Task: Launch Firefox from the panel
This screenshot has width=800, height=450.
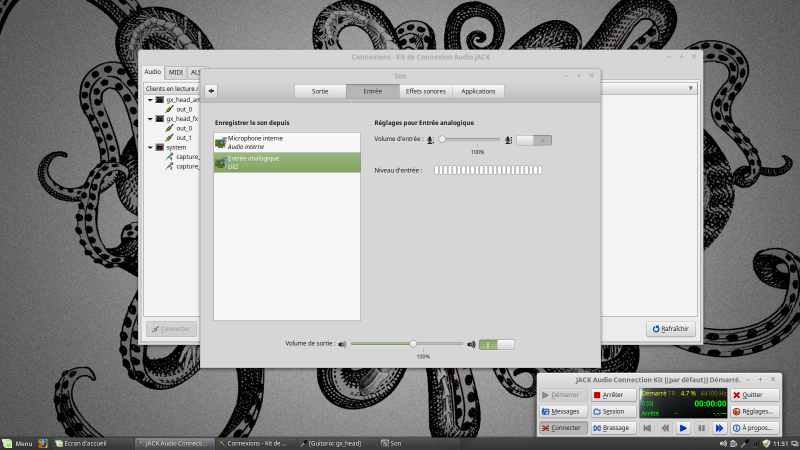Action: (43, 443)
